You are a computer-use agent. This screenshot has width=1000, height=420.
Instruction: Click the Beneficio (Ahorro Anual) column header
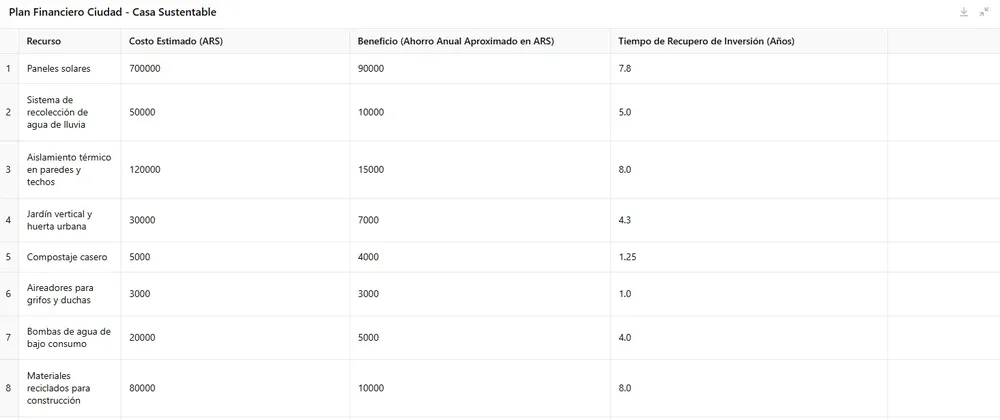tap(455, 41)
